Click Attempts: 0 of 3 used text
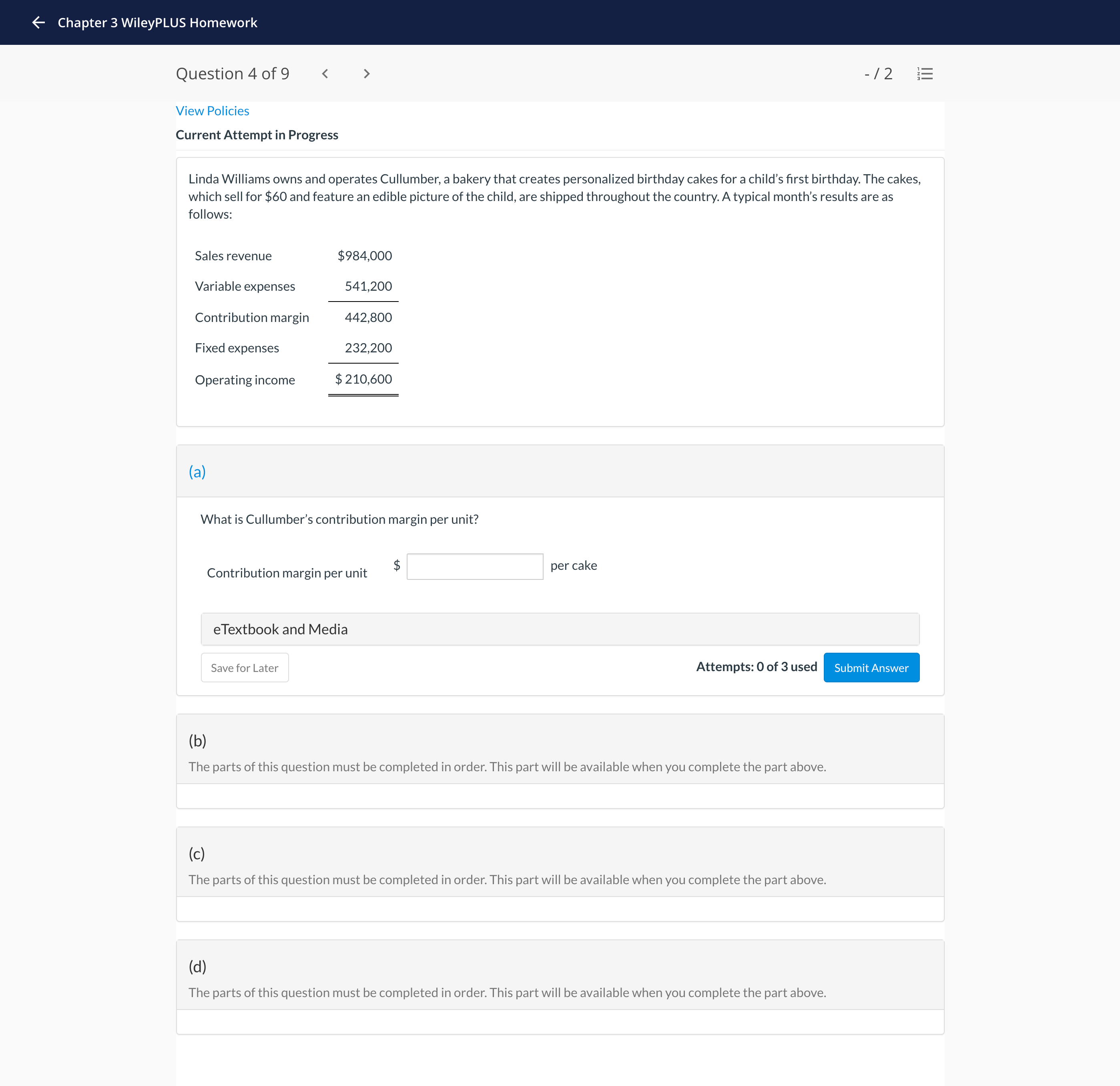The width and height of the screenshot is (1120, 1086). click(756, 666)
